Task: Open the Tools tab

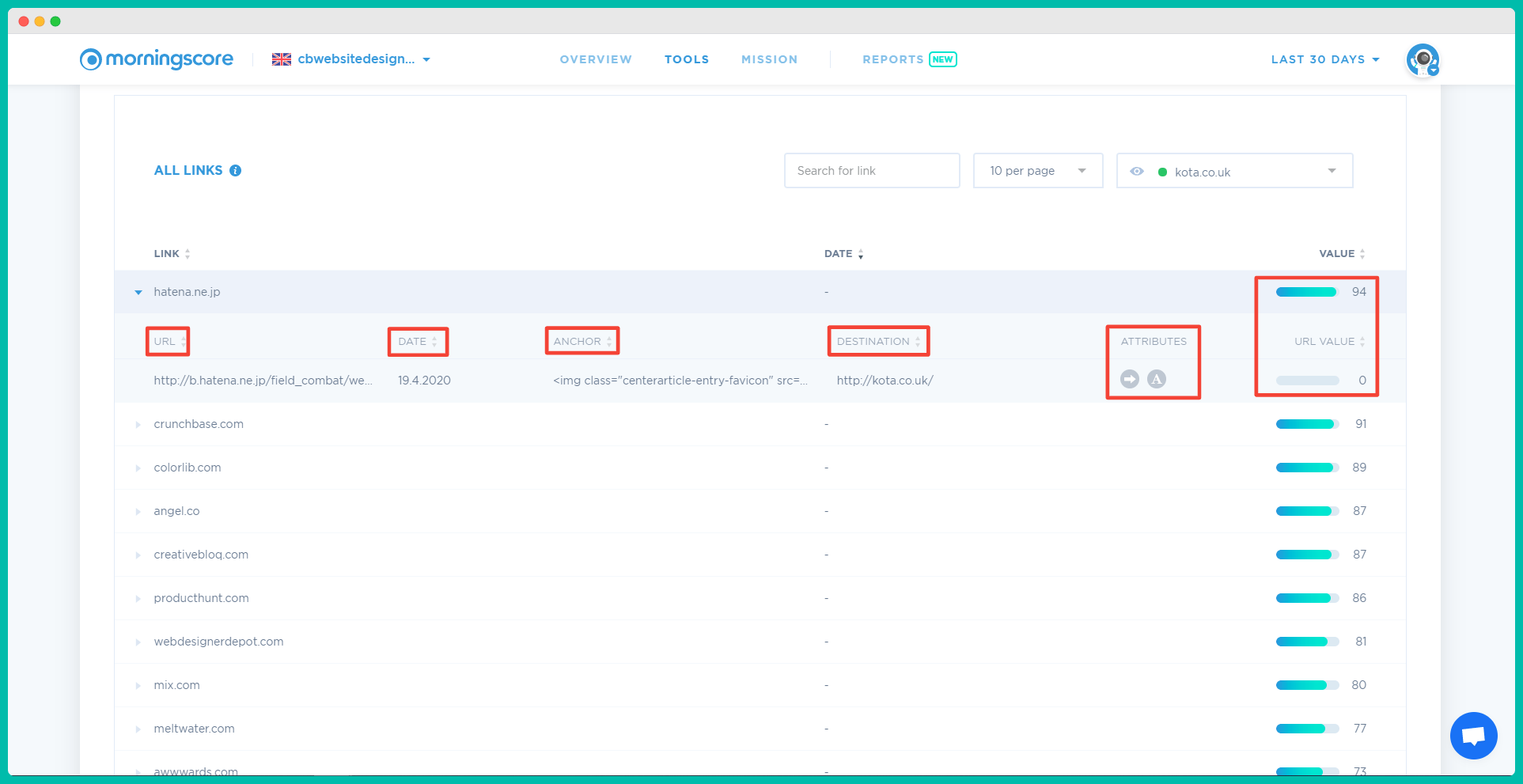Action: coord(687,59)
